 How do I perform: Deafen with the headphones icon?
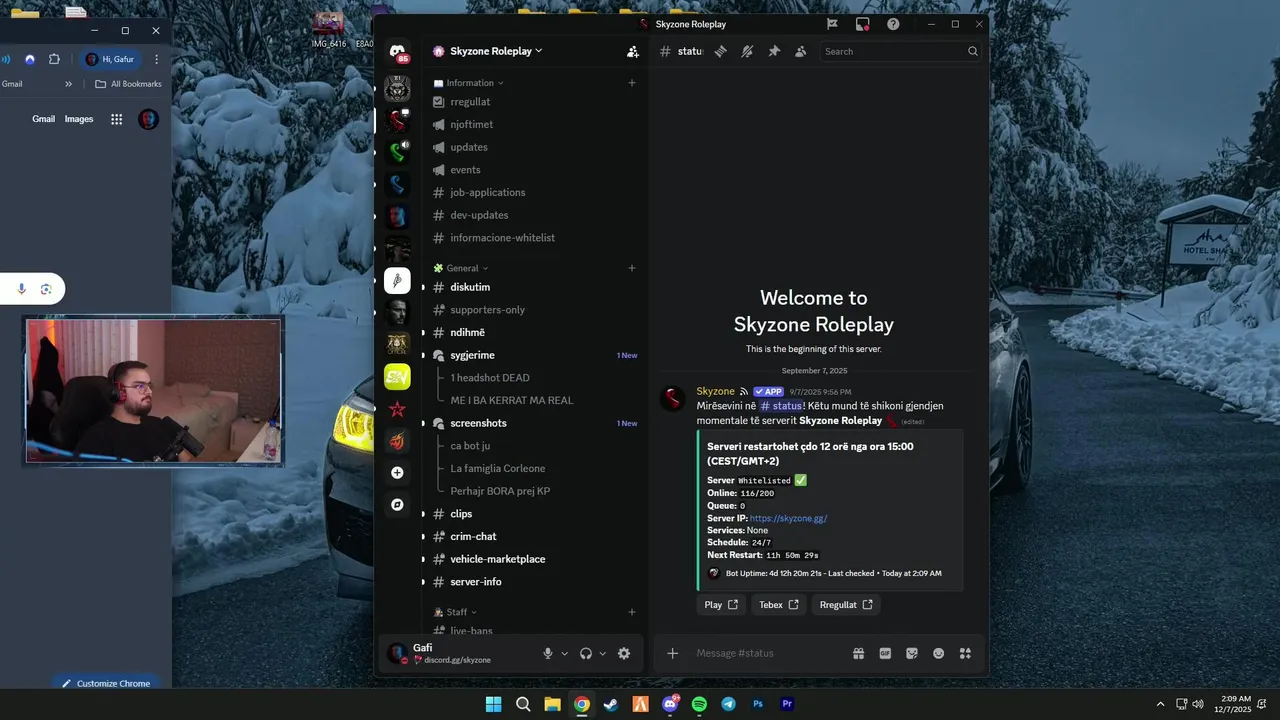pyautogui.click(x=586, y=653)
